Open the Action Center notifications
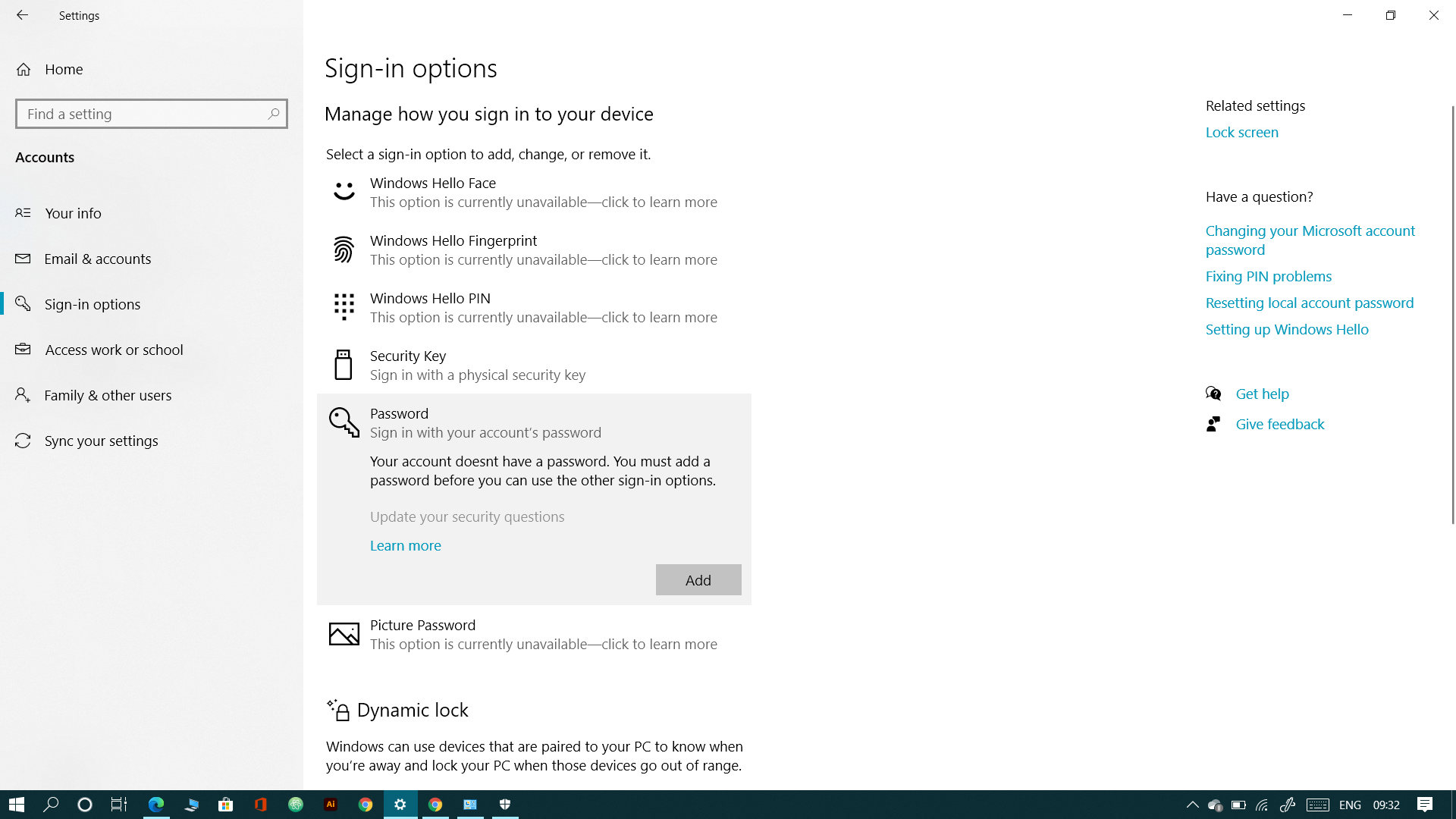The image size is (1456, 819). pos(1425,805)
